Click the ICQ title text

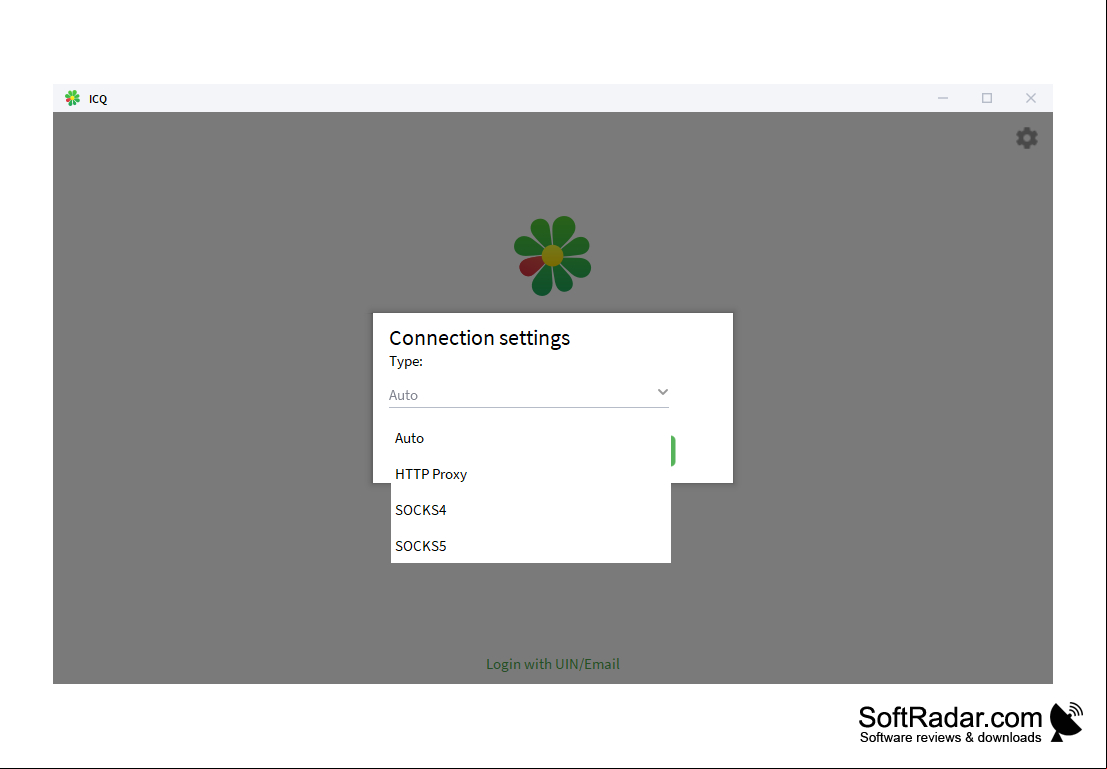(x=98, y=99)
